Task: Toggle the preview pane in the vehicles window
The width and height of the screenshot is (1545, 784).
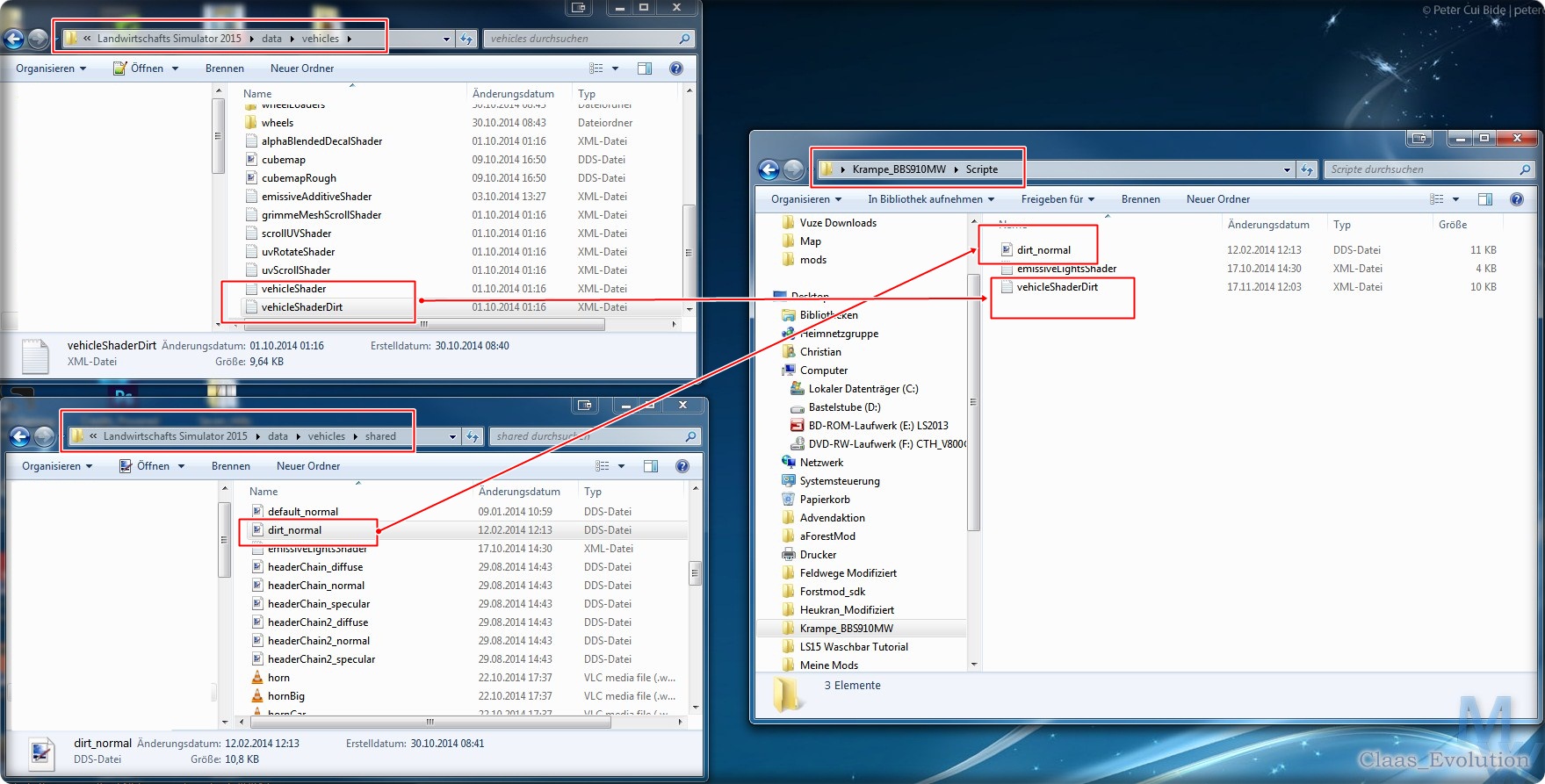Action: (x=644, y=68)
